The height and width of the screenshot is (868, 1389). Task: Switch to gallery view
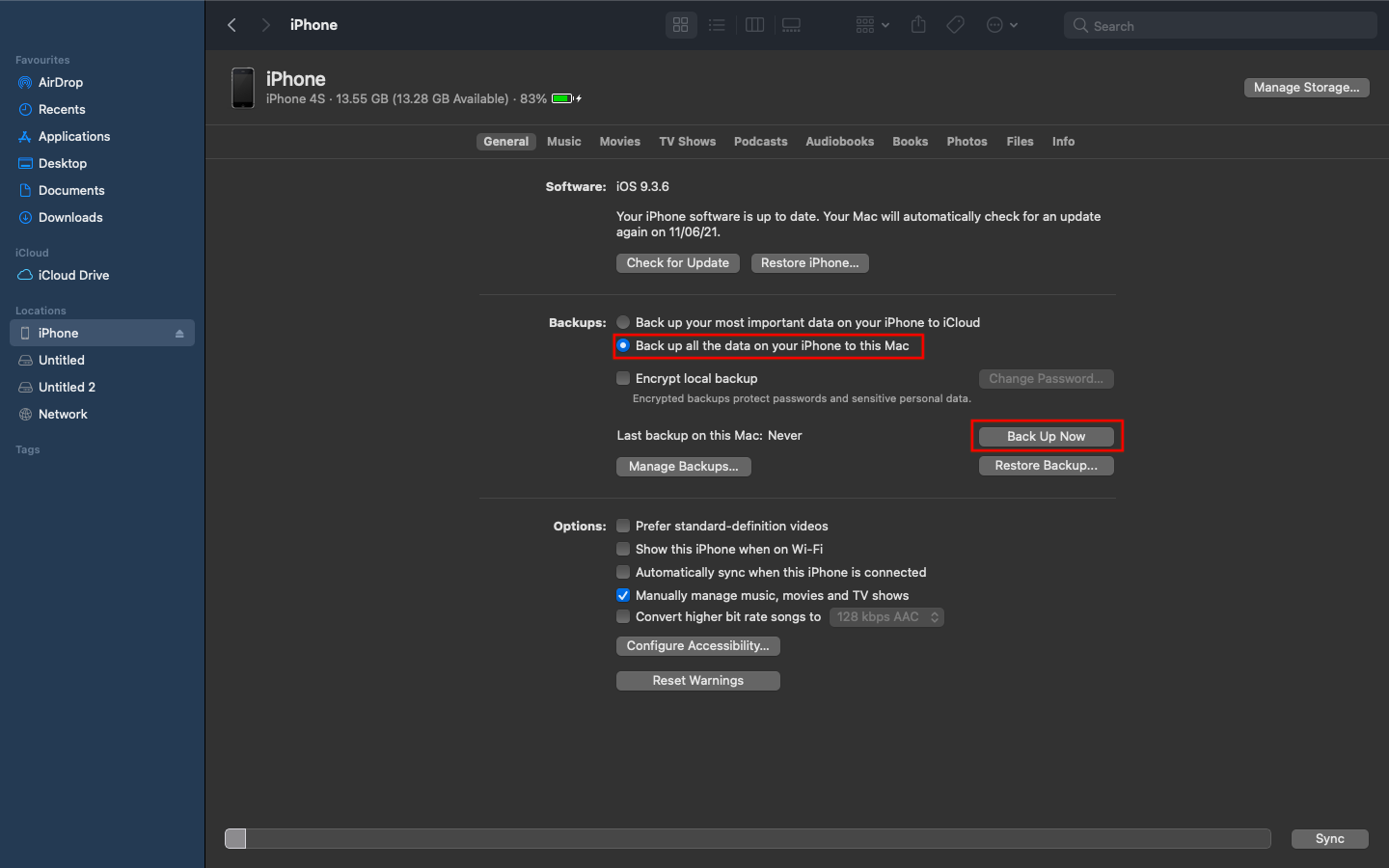792,25
